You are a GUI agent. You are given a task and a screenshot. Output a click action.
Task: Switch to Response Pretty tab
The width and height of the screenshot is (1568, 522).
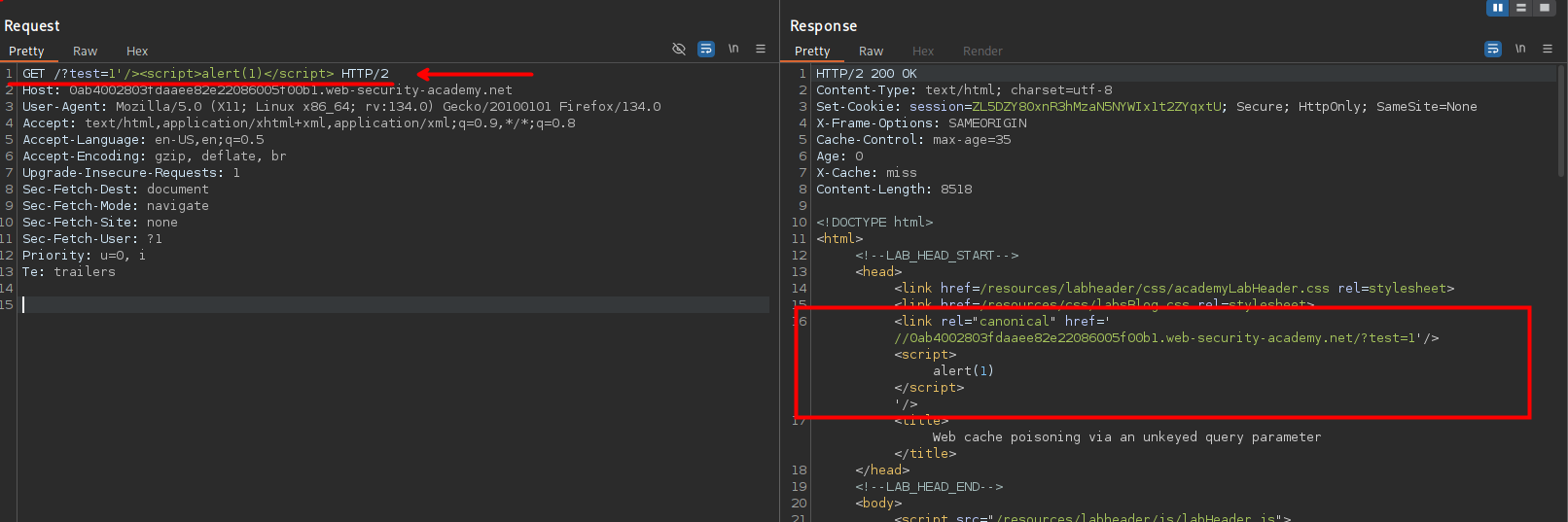(x=812, y=52)
